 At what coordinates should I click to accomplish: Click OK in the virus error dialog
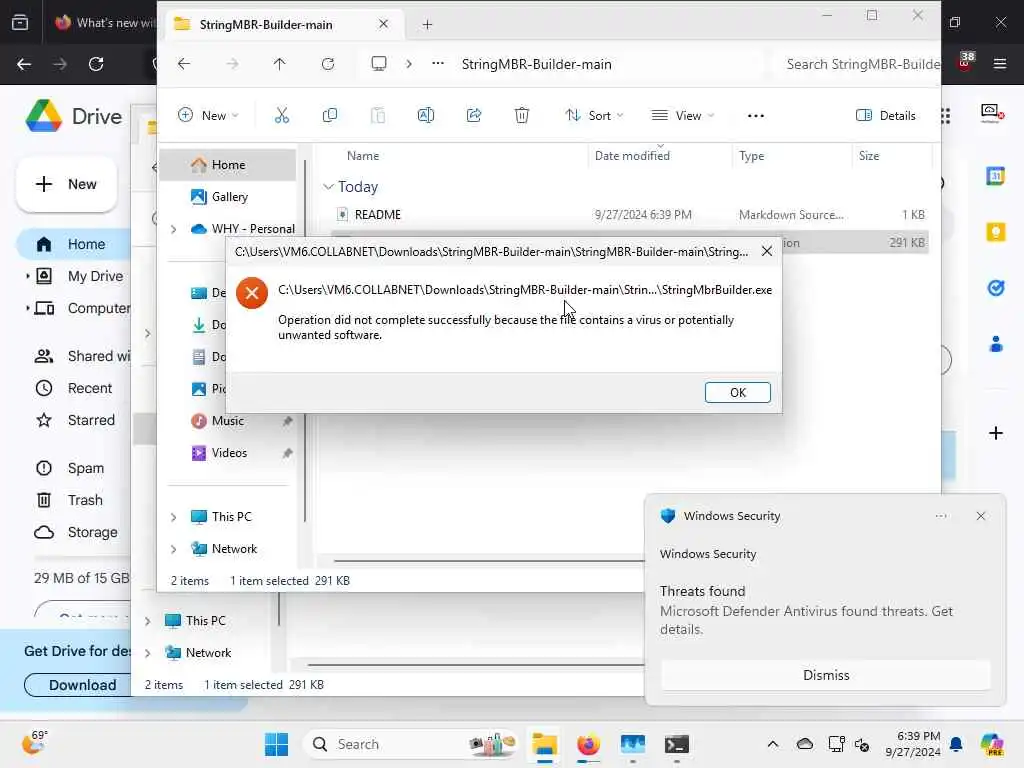point(737,392)
